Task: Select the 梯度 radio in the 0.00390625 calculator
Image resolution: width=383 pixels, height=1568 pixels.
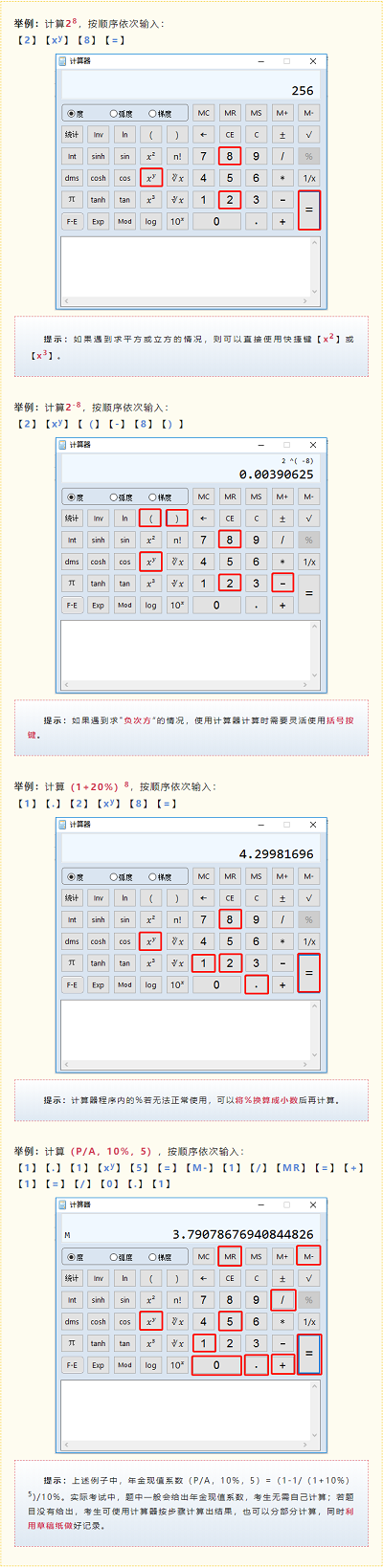Action: pos(159,497)
